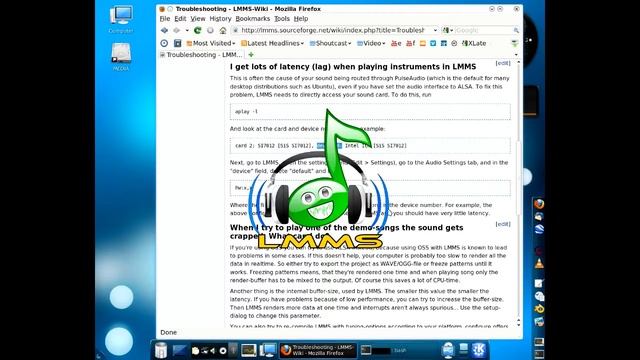Open the trash icon in the bottom panel
The width and height of the screenshot is (640, 360).
(x=161, y=350)
